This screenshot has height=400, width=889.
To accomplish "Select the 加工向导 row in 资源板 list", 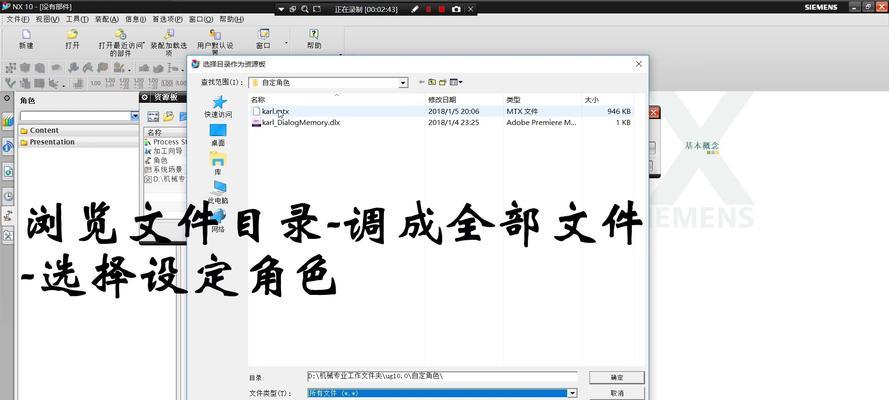I will tap(164, 151).
